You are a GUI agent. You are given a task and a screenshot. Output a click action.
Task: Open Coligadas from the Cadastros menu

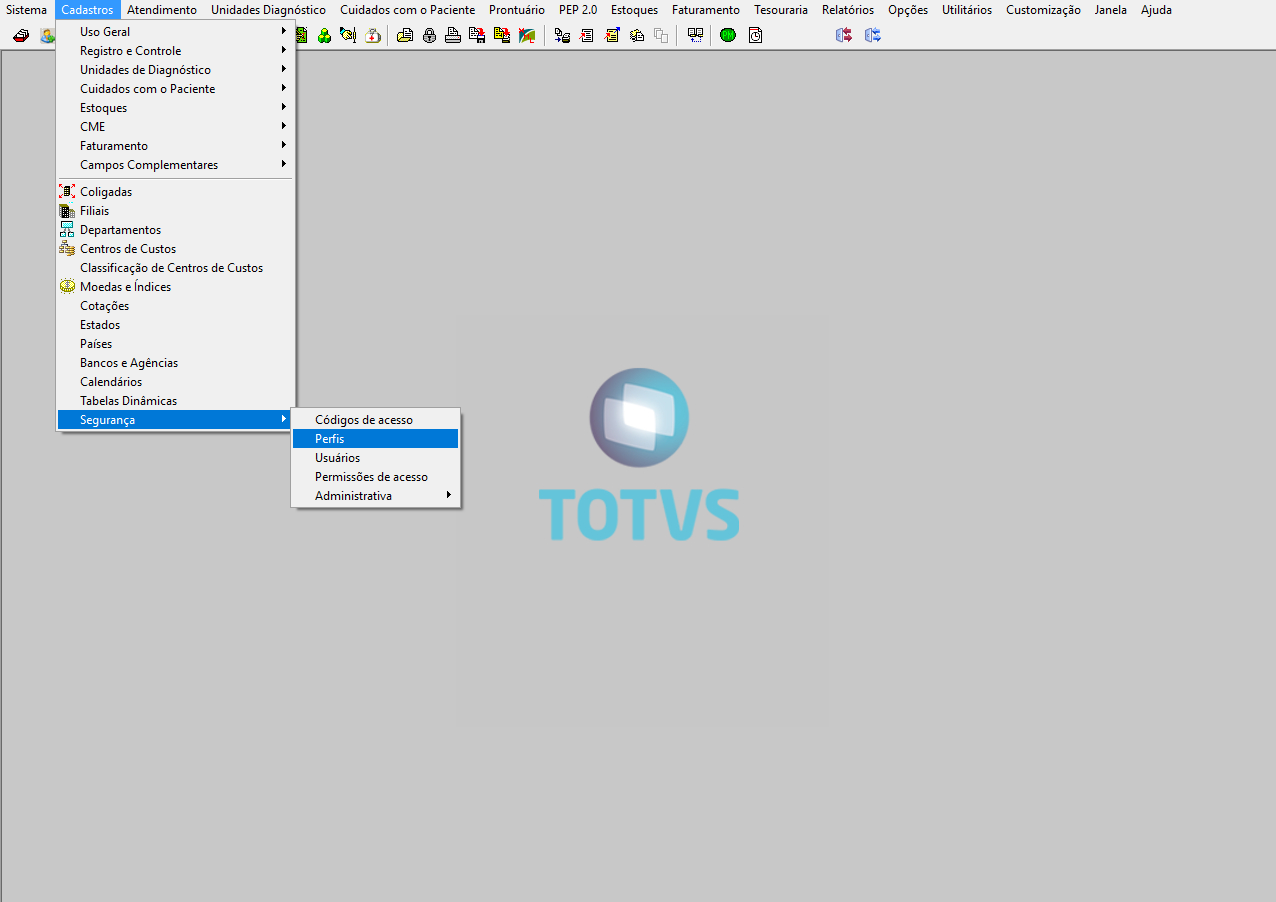pyautogui.click(x=175, y=192)
